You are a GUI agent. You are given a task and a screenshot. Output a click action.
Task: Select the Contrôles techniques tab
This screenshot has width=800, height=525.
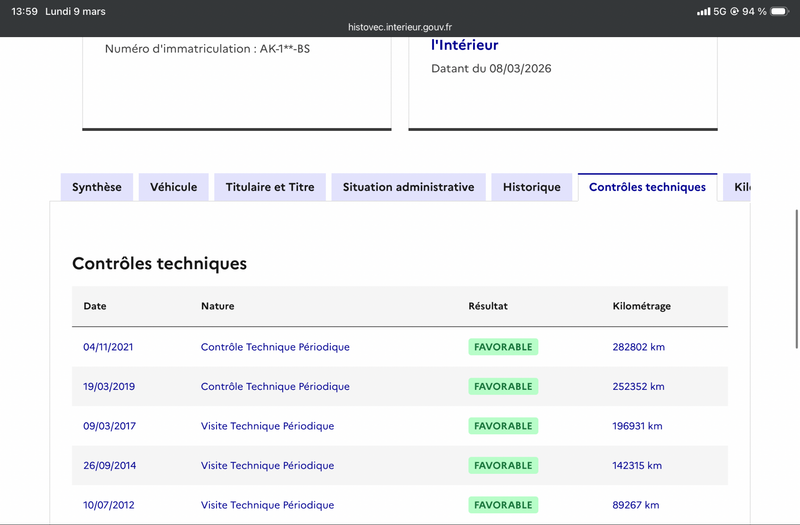click(x=647, y=187)
